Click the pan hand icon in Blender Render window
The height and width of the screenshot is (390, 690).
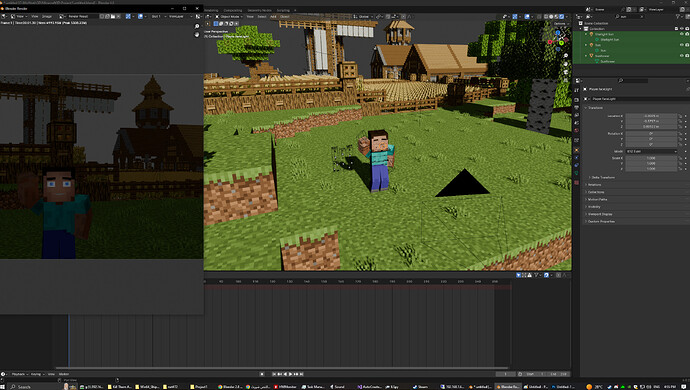(x=197, y=34)
